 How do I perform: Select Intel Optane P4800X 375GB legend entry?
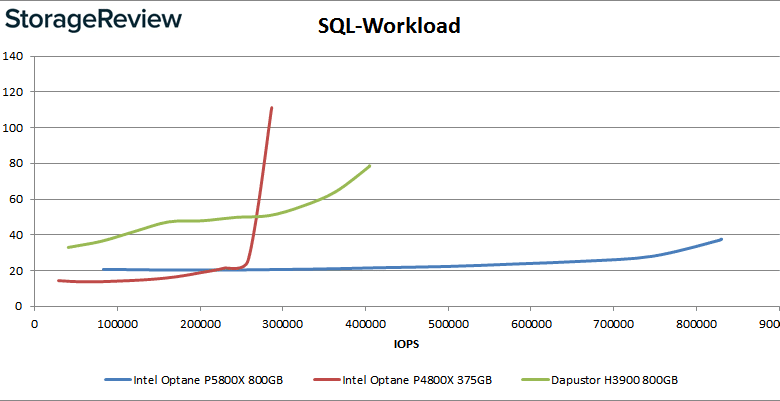click(403, 381)
